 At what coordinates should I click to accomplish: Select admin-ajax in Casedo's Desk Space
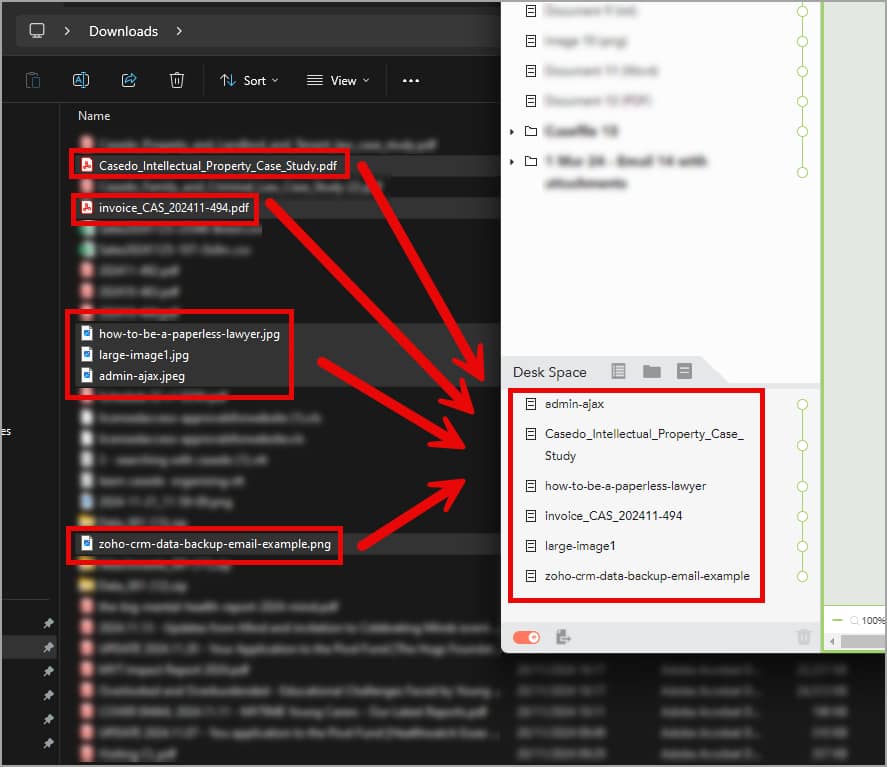tap(574, 404)
